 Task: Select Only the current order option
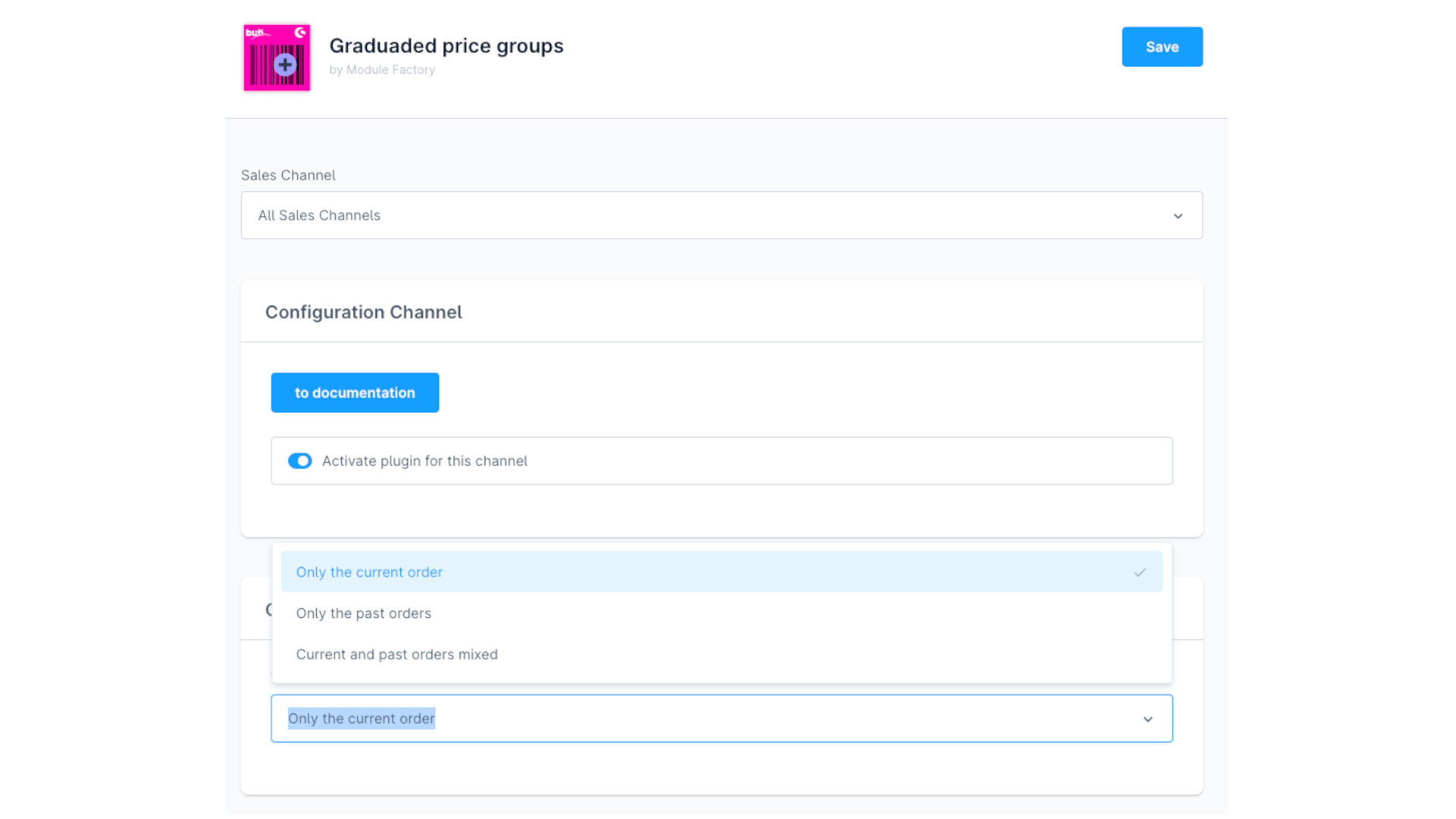tap(721, 572)
